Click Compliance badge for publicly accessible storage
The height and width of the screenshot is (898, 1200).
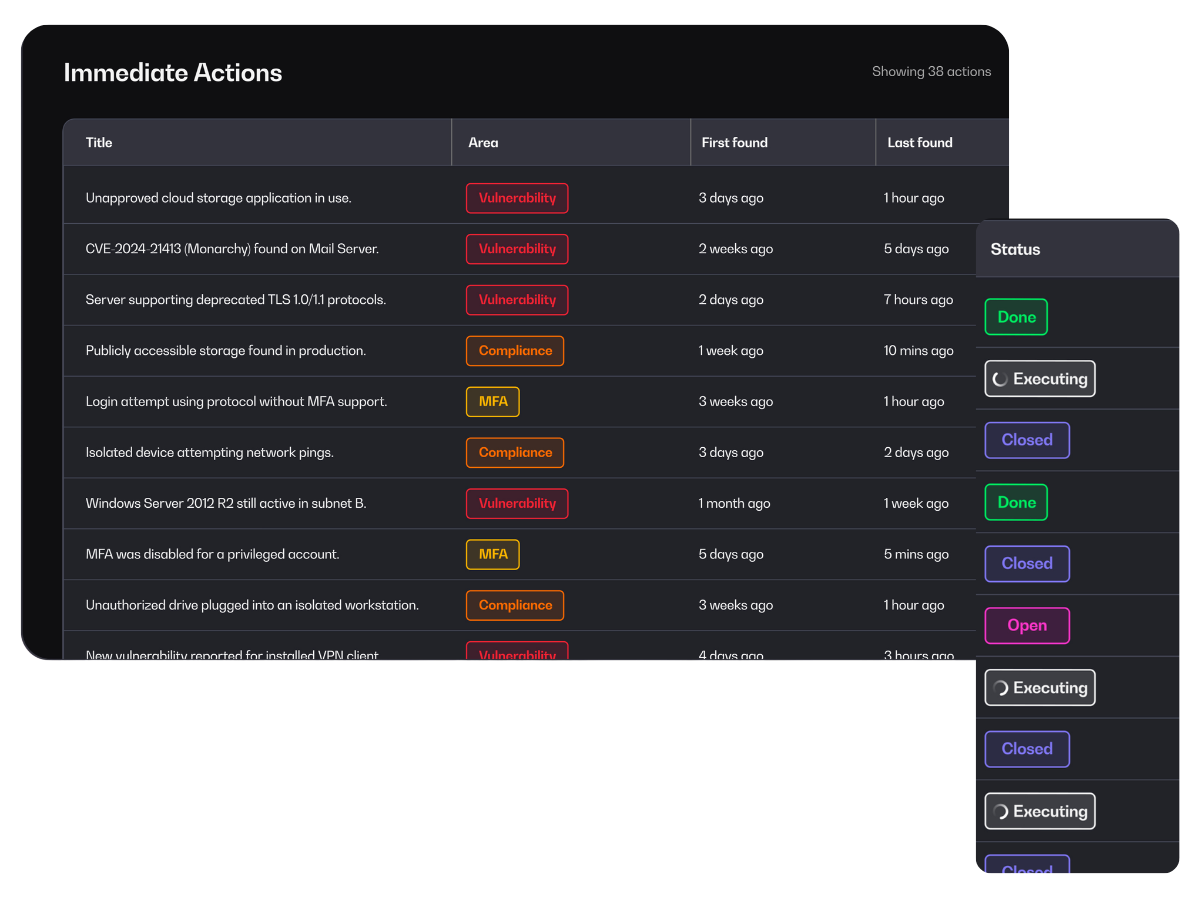pos(515,351)
